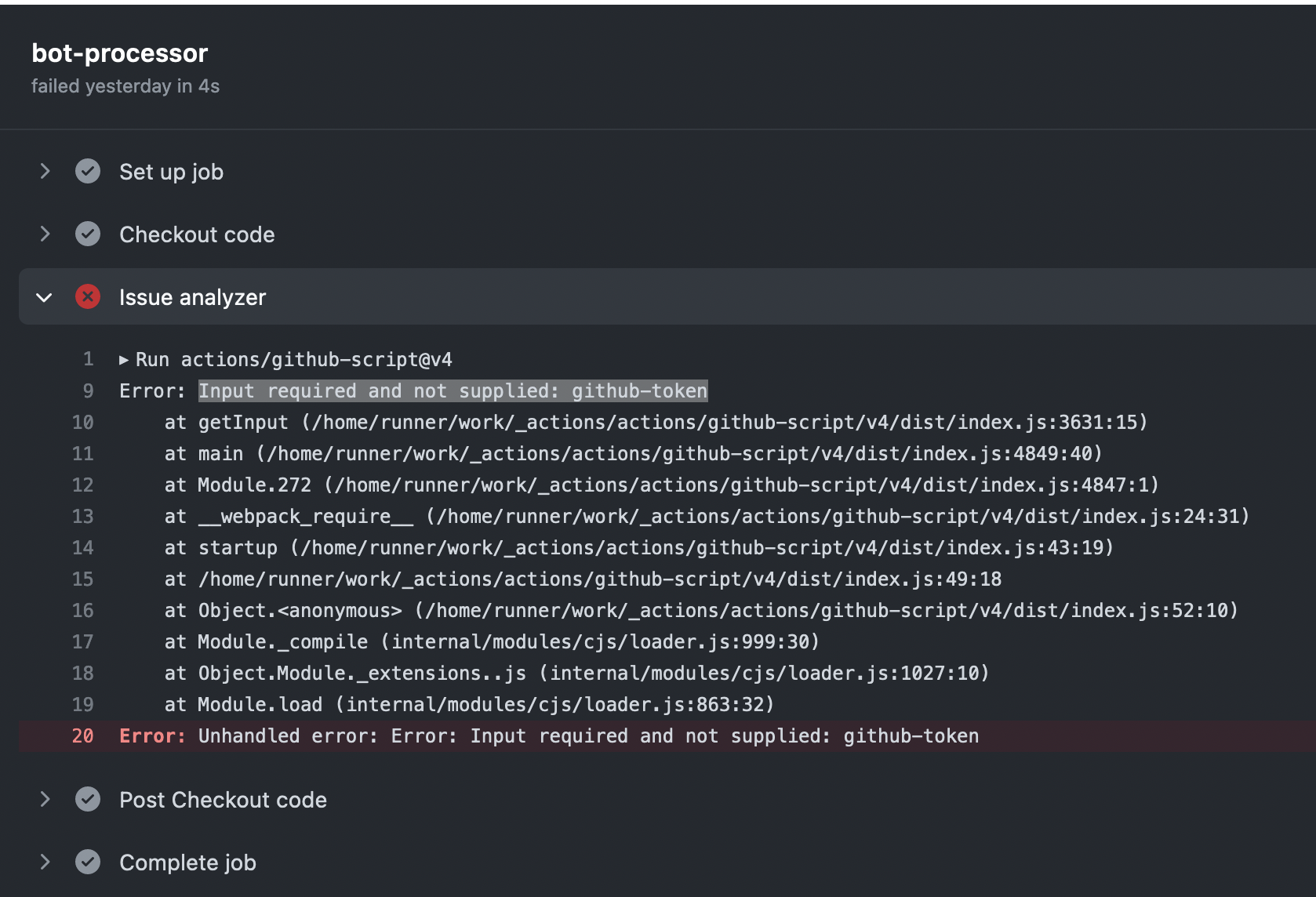Expand the Run actions/github-script@v4 log group
1316x897 pixels.
click(124, 359)
